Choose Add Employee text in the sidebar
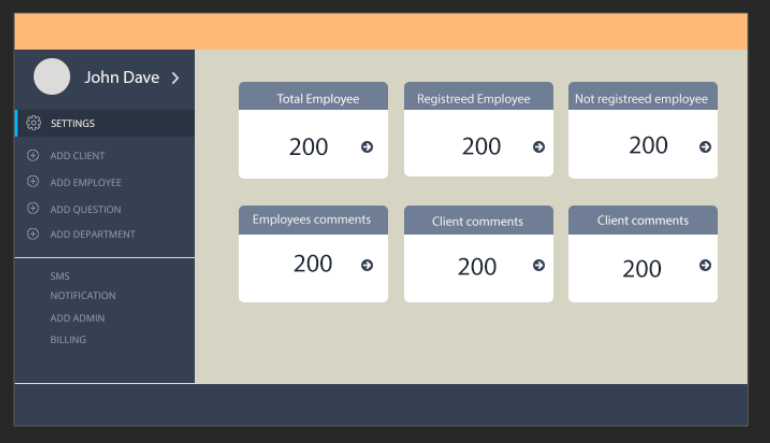Screen dimensions: 770x443 coord(86,183)
